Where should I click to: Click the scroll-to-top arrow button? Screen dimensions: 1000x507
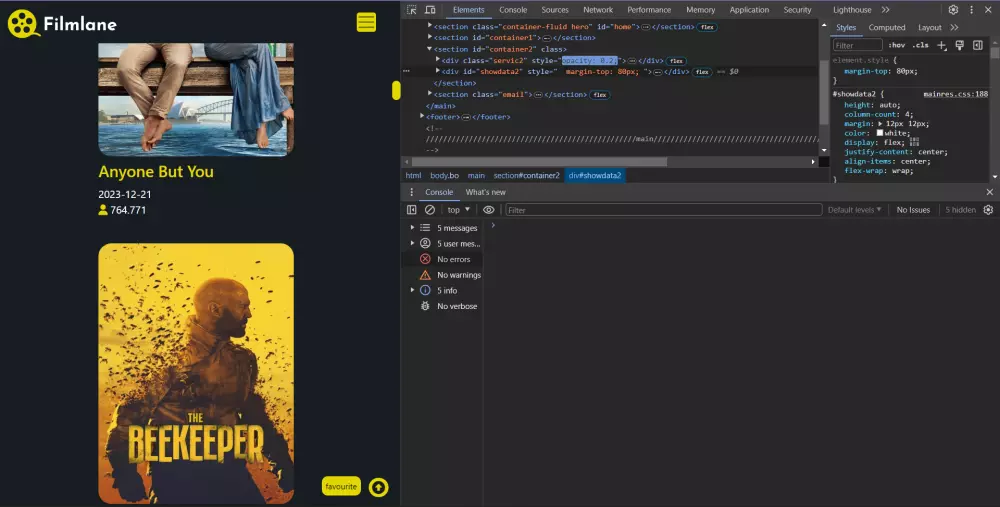378,487
